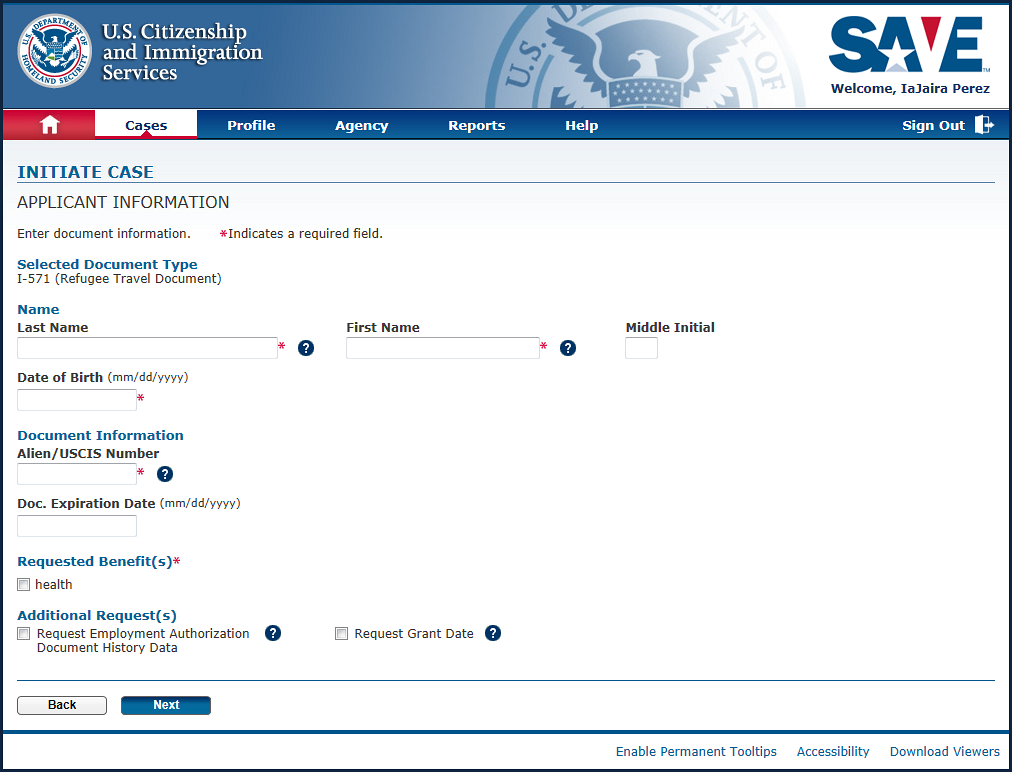Enable Request Employment Authorization Document History Data
The width and height of the screenshot is (1012, 772).
click(24, 634)
